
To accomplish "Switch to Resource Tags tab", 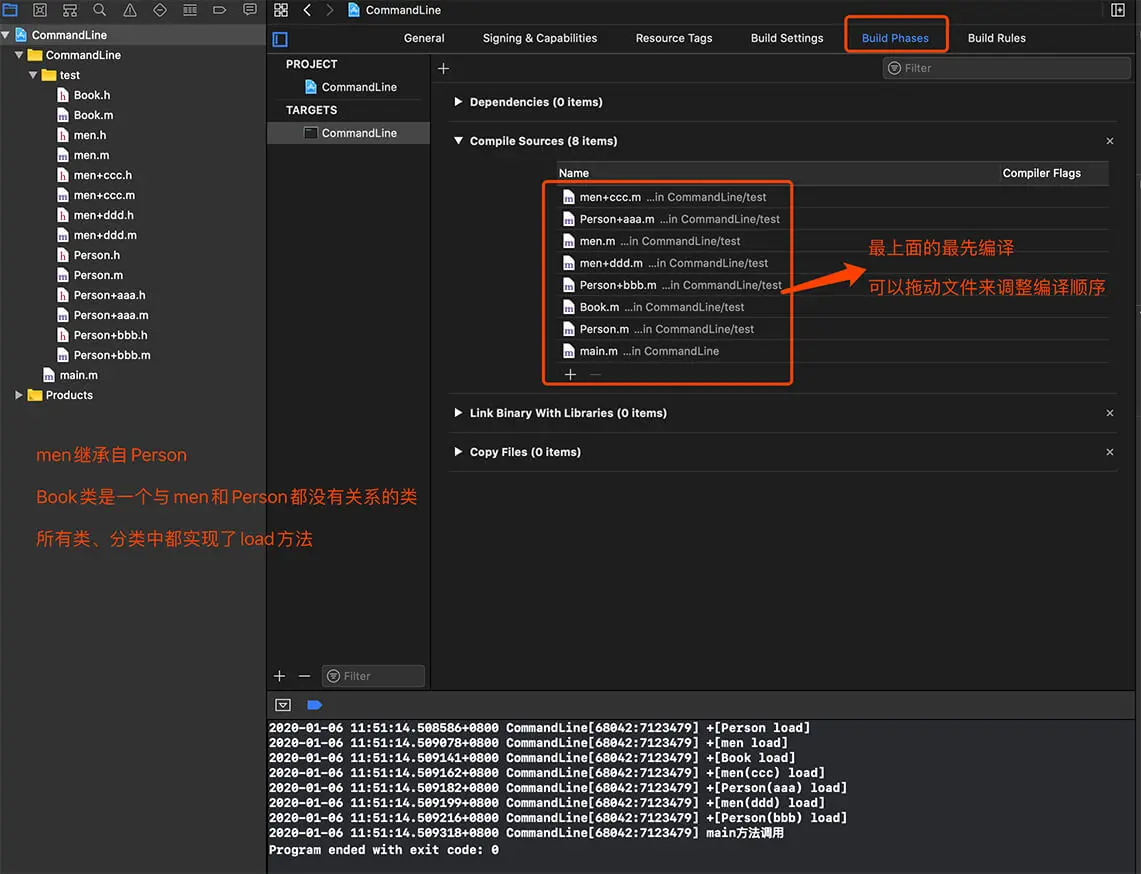I will point(674,39).
